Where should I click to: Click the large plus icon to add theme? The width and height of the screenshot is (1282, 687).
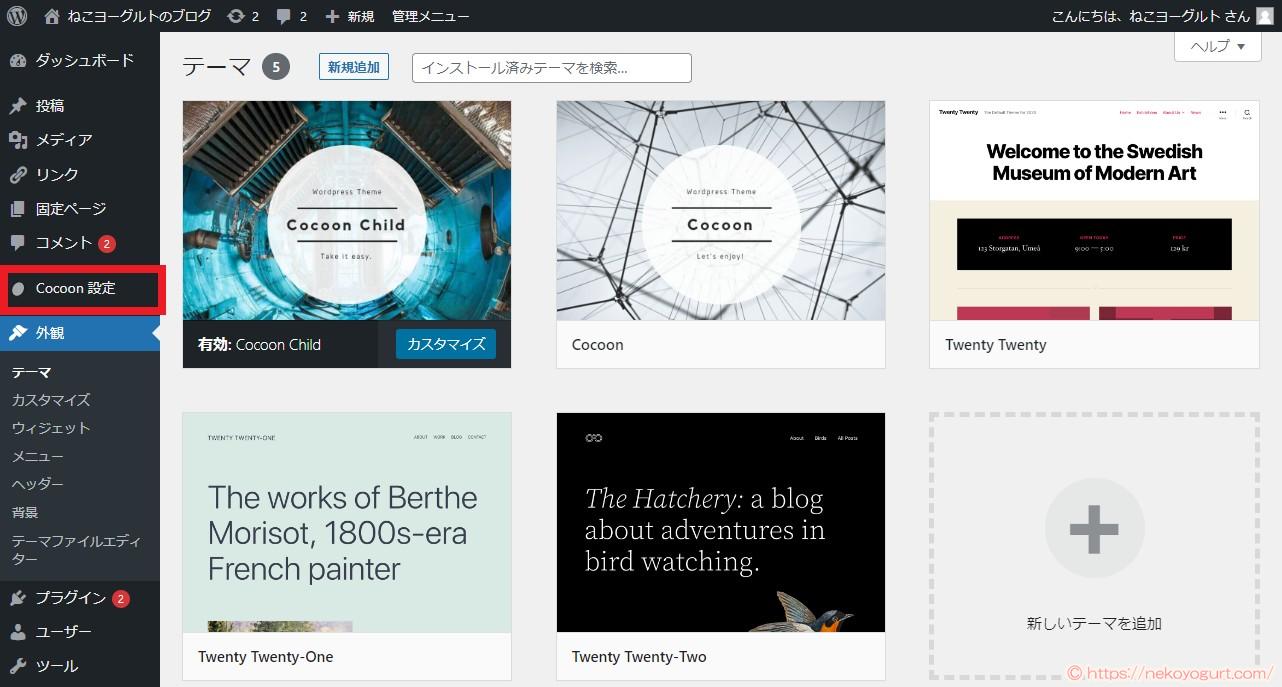pyautogui.click(x=1094, y=528)
